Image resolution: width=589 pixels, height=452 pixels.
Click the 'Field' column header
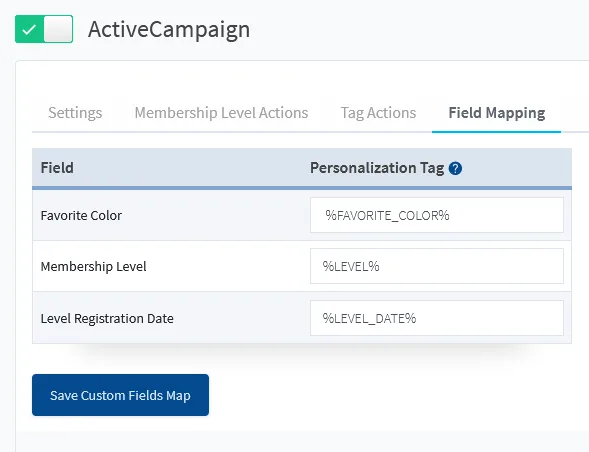click(x=57, y=168)
